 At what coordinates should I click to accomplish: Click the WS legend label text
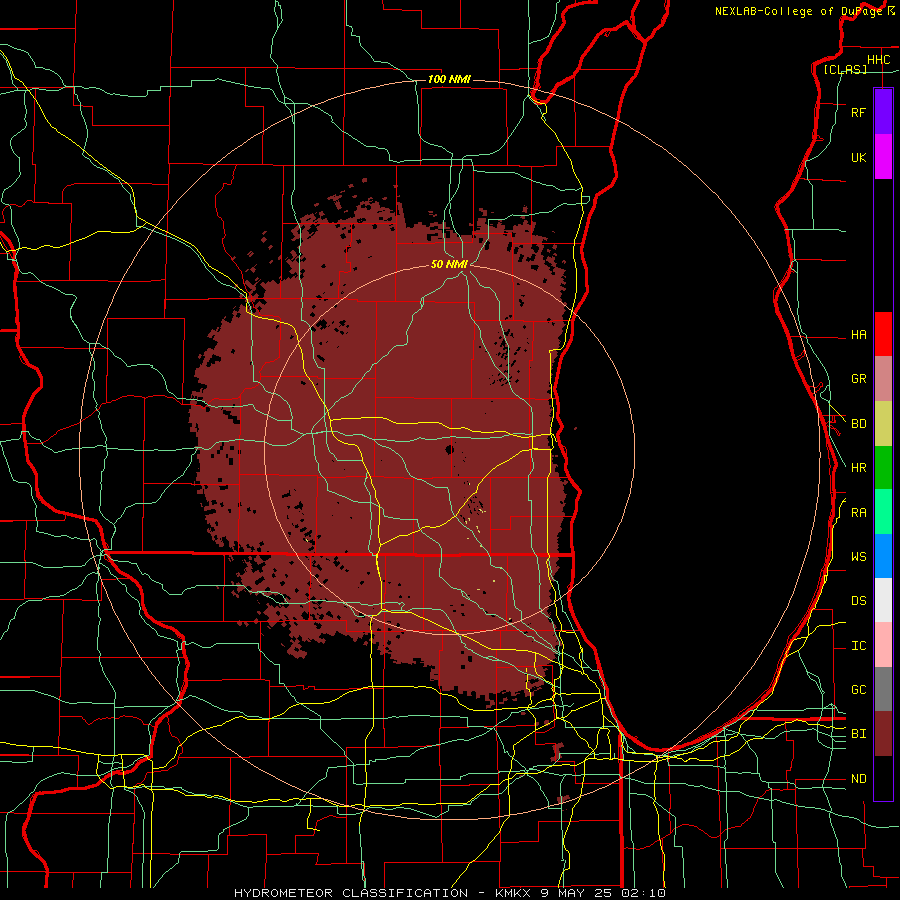click(858, 557)
